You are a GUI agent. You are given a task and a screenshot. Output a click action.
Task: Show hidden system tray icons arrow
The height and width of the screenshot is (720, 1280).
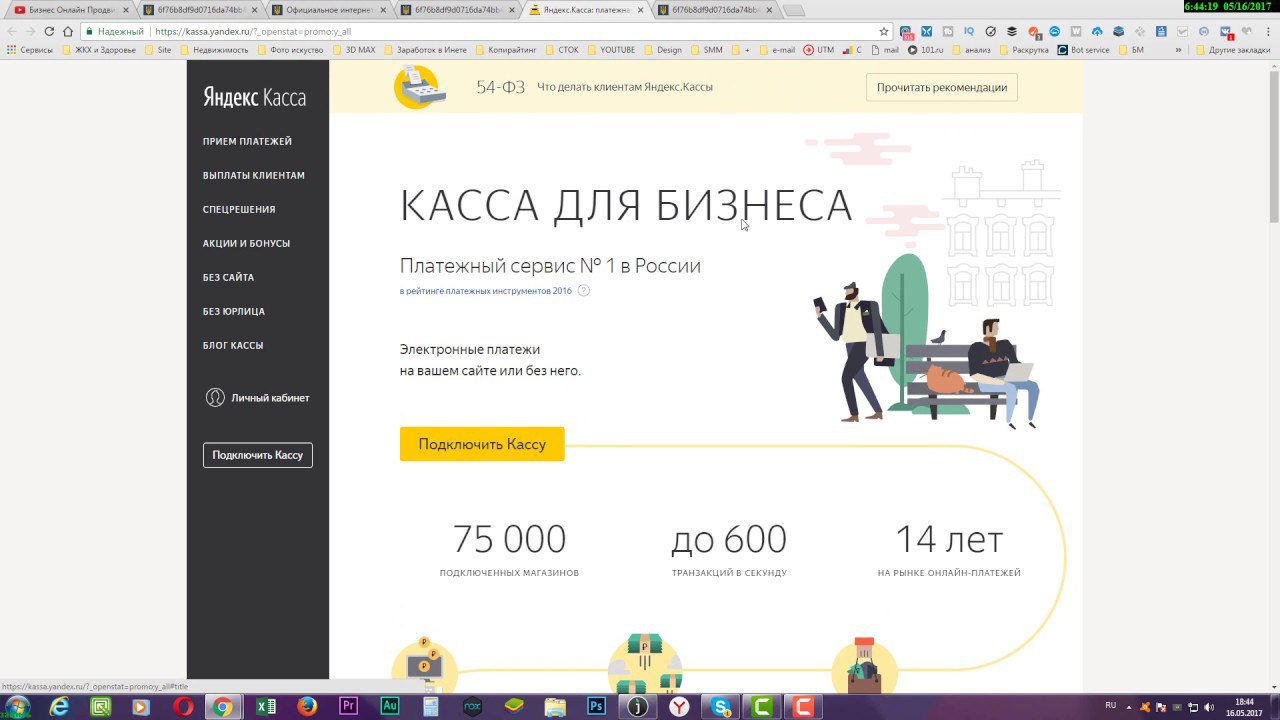1130,706
